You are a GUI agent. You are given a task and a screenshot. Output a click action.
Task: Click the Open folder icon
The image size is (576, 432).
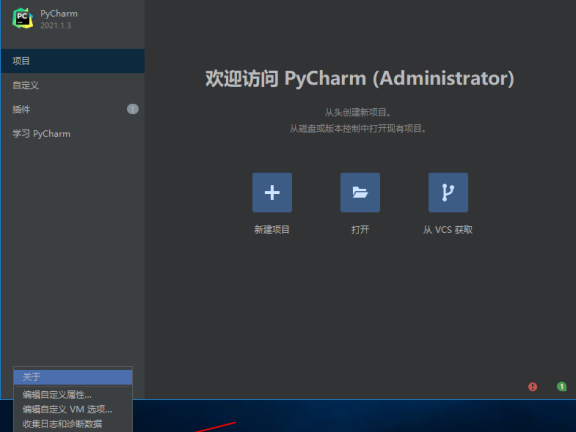coord(360,192)
